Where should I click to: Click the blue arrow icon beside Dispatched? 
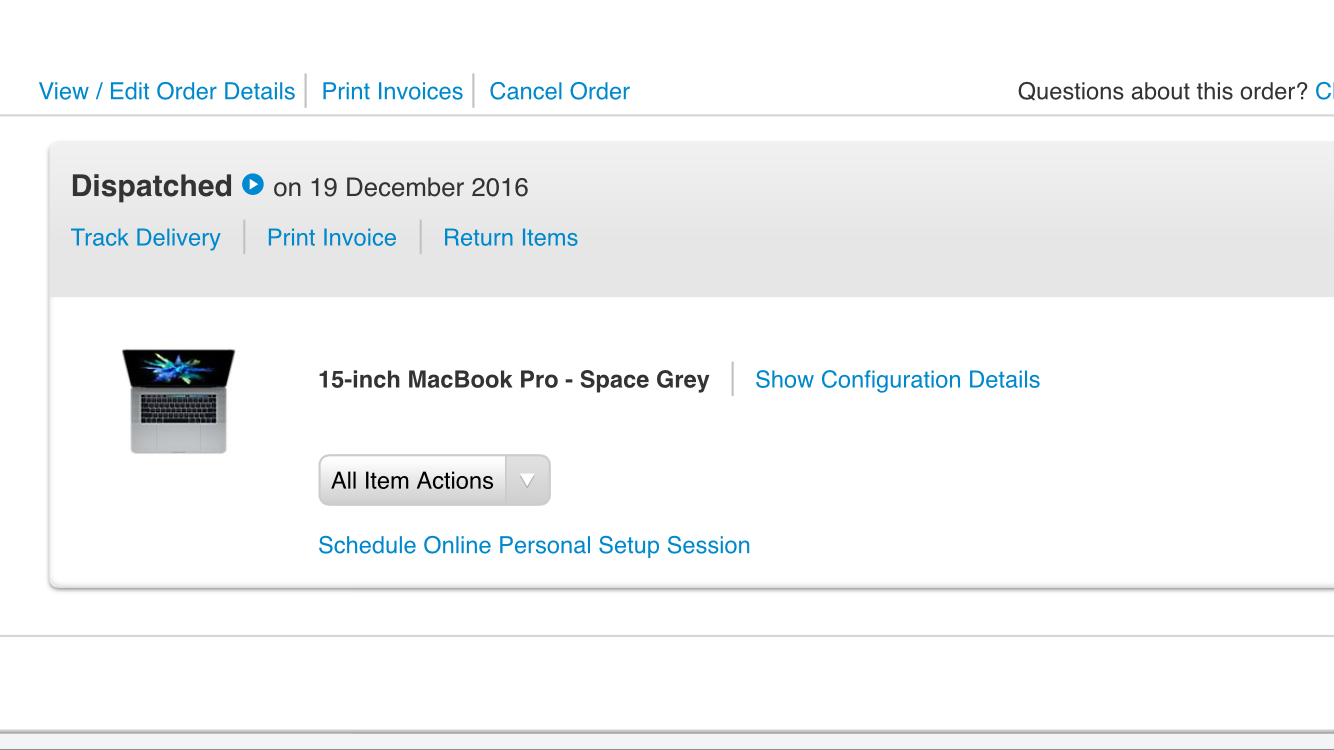pyautogui.click(x=253, y=185)
